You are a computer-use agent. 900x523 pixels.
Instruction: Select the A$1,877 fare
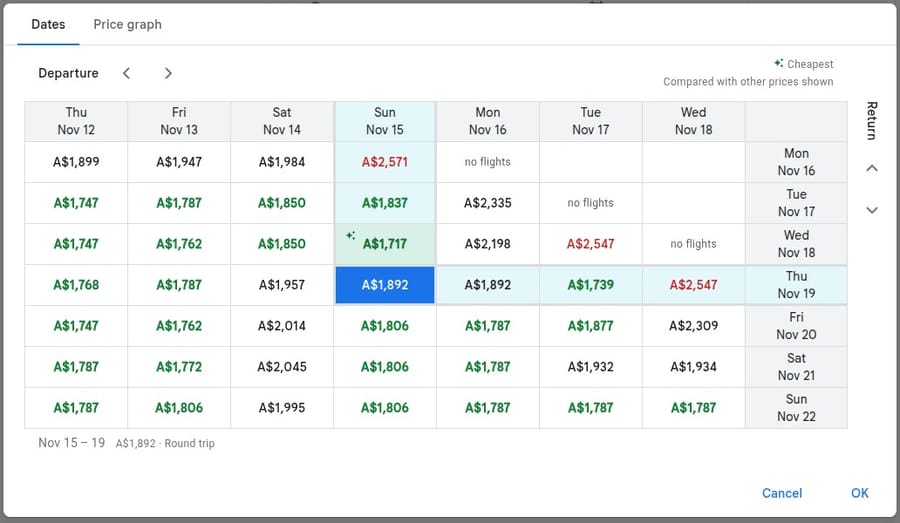coord(590,326)
